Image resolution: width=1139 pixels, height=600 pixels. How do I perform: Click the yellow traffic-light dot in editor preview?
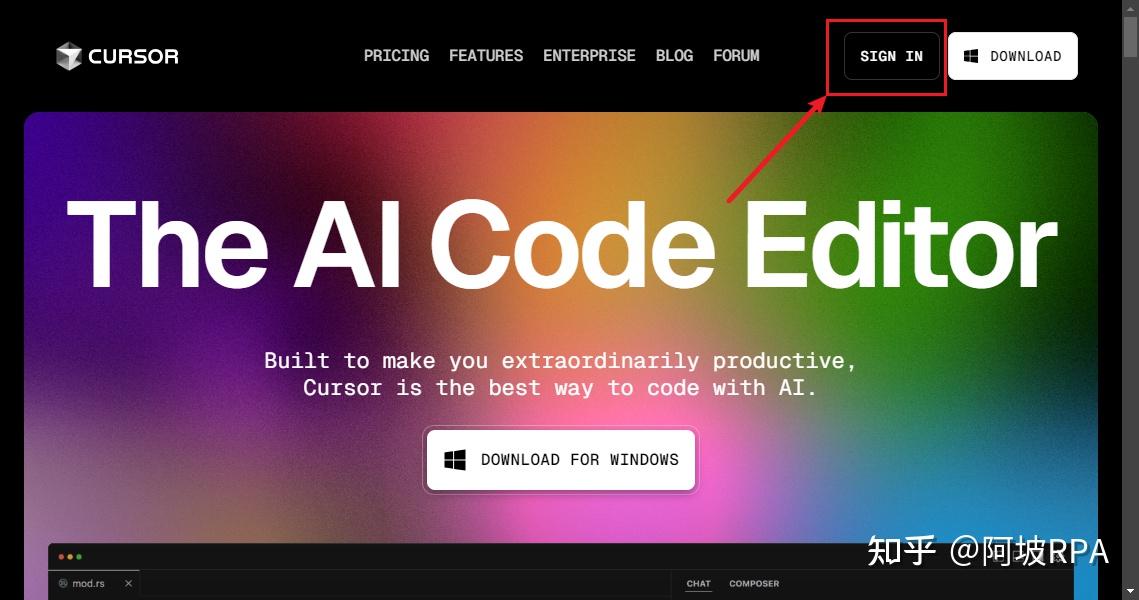tap(70, 557)
